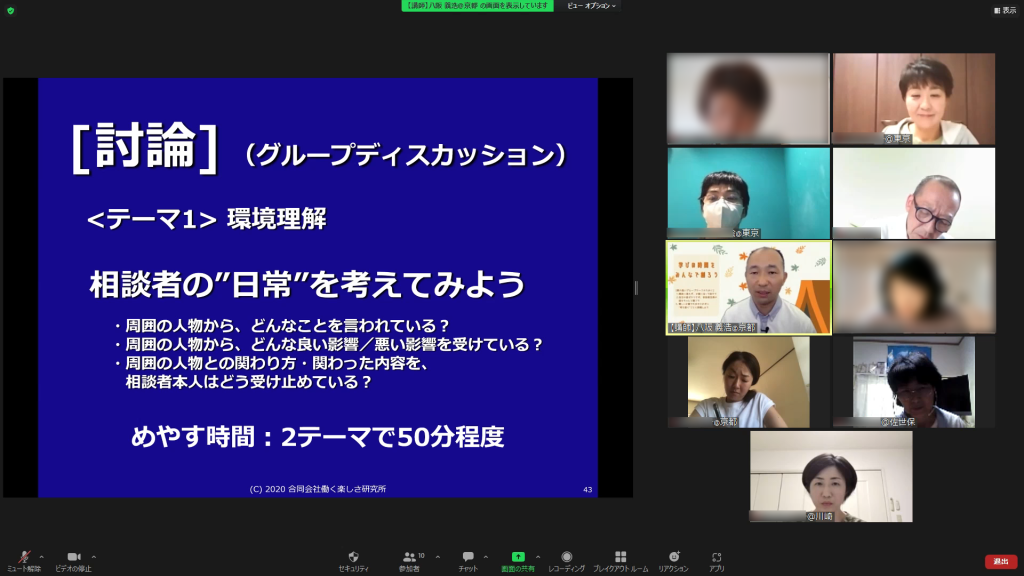The image size is (1024, 576).
Task: Select the highlighted lecturer's video tile
Action: tap(749, 287)
